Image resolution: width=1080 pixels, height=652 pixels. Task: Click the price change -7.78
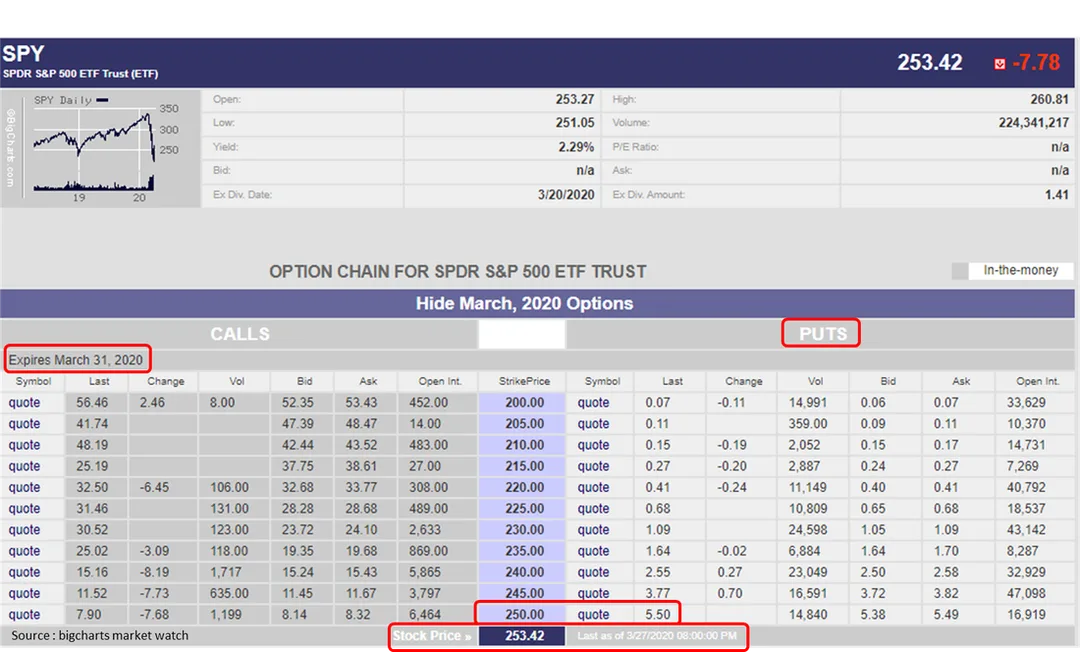click(1036, 63)
